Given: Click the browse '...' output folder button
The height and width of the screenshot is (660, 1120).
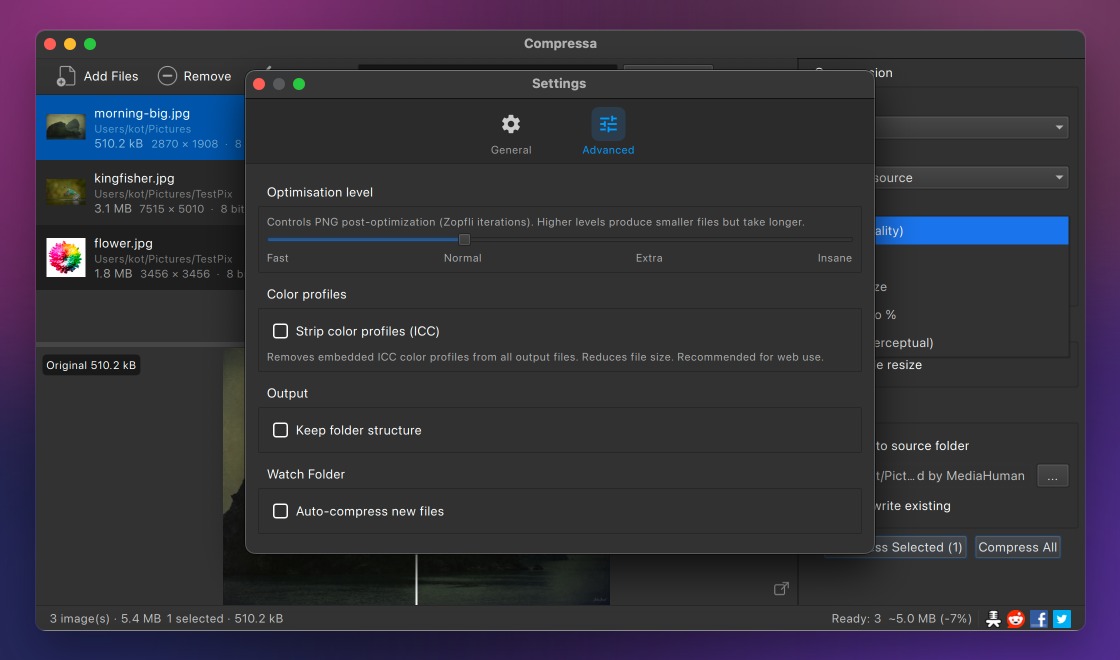Looking at the screenshot, I should (x=1052, y=476).
